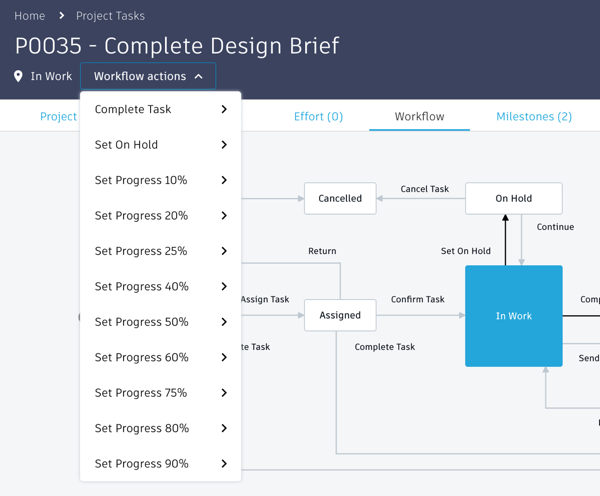Navigate to Project Tasks breadcrumb
This screenshot has width=600, height=496.
coord(110,16)
